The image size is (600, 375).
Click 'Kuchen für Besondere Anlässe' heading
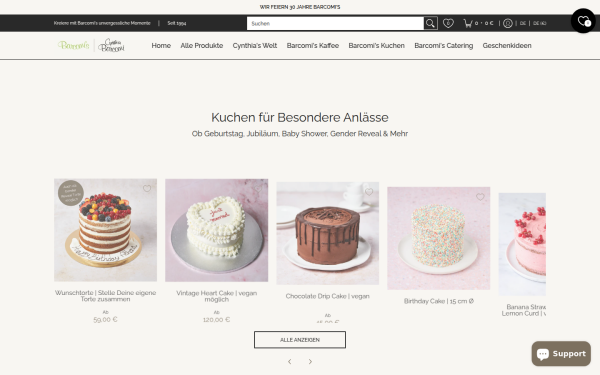point(300,117)
